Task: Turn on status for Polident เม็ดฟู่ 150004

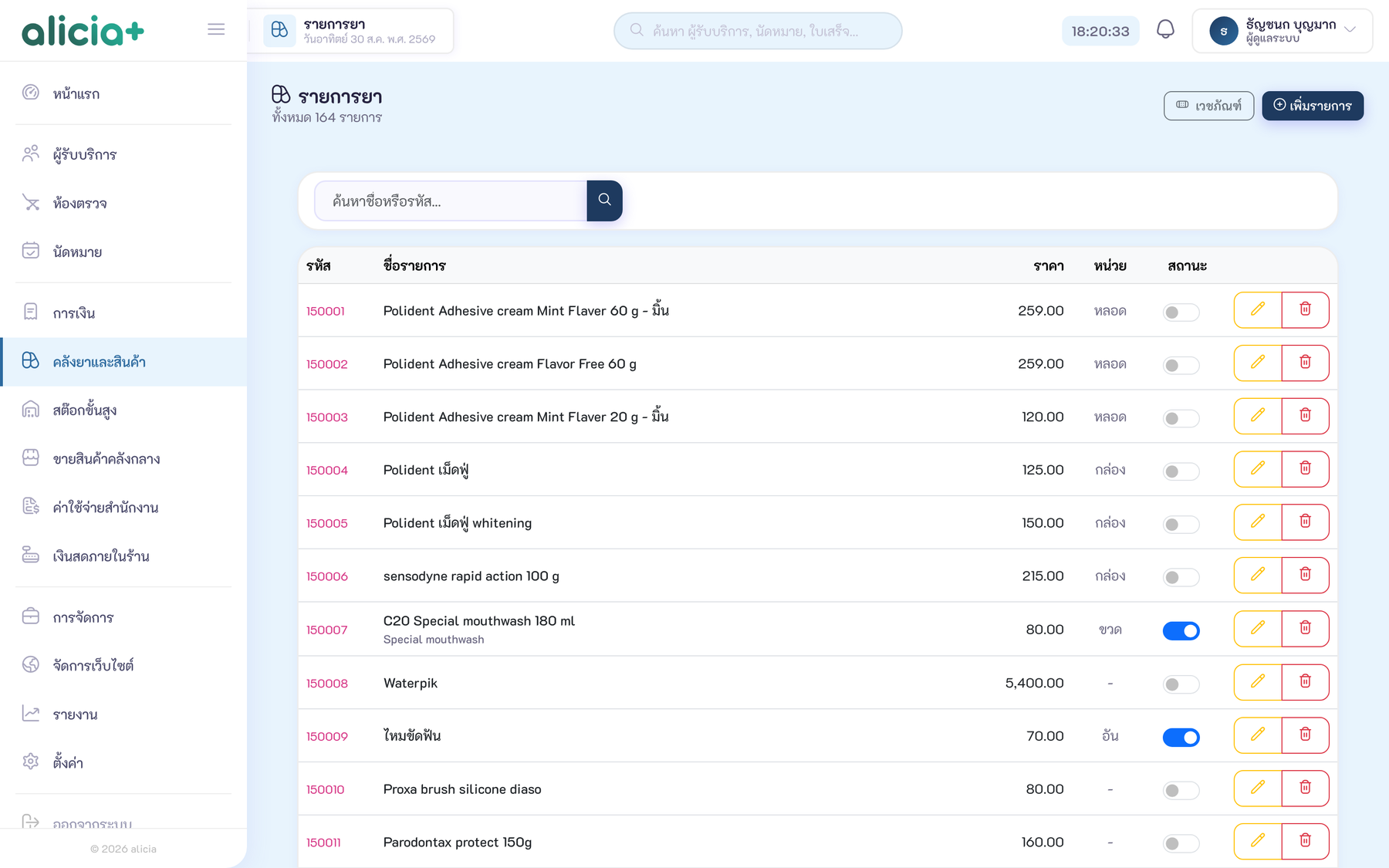Action: coord(1181,471)
